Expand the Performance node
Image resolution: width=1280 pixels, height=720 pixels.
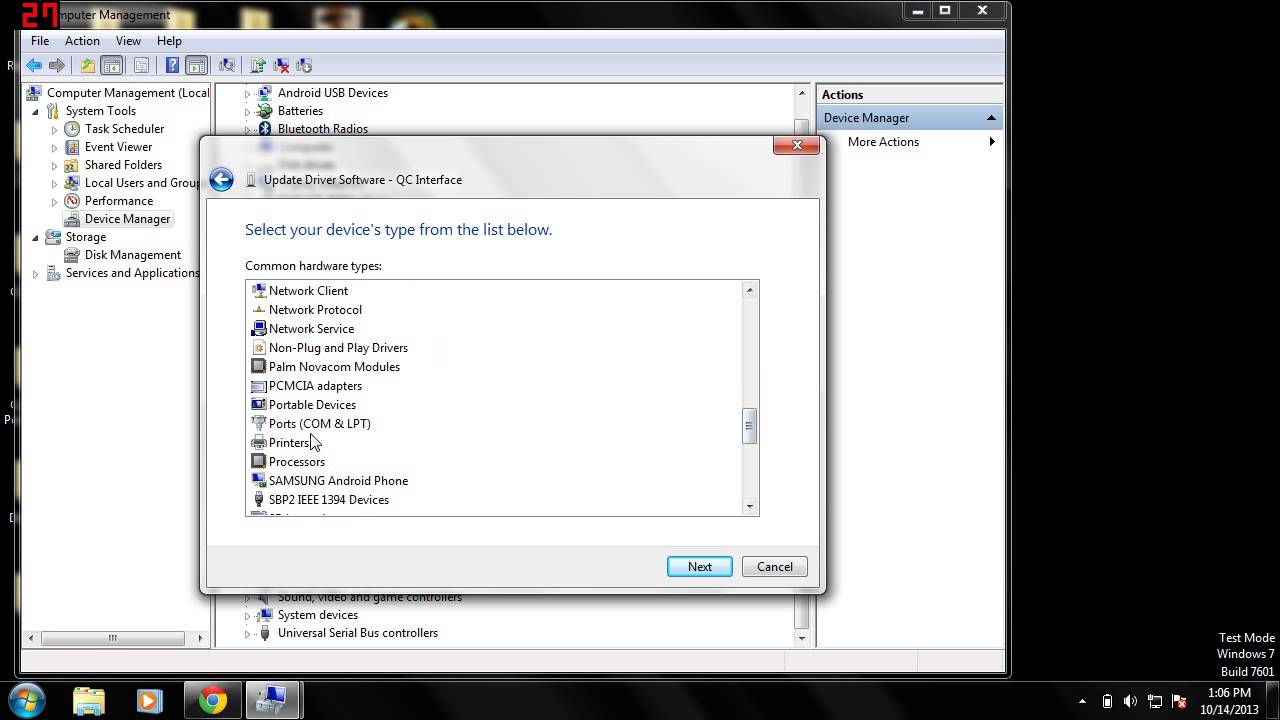[x=55, y=202]
